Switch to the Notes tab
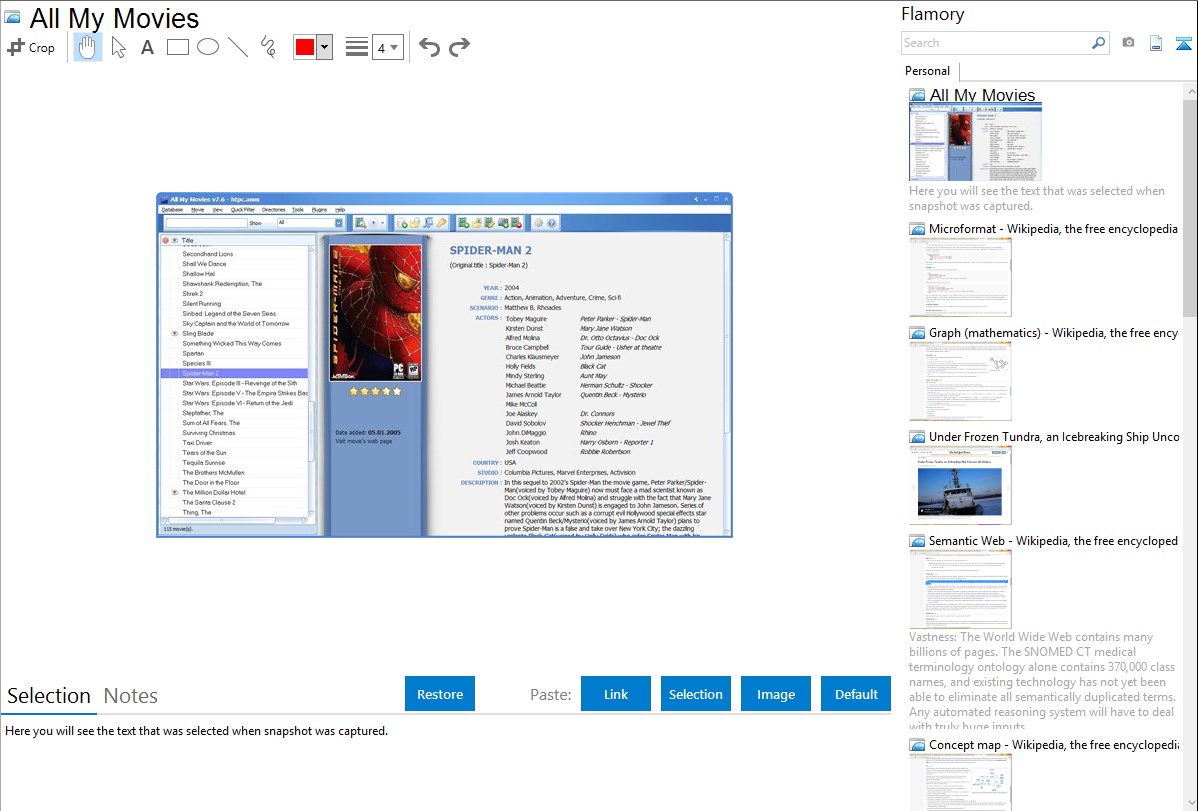This screenshot has width=1198, height=811. tap(131, 696)
